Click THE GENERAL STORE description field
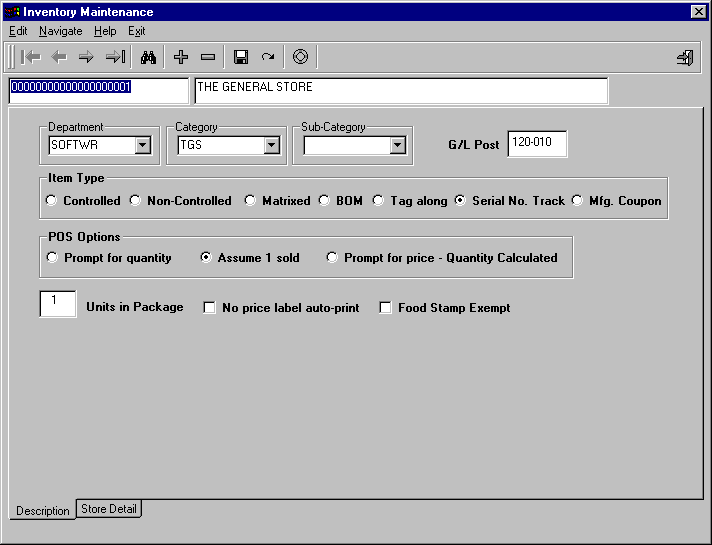The height and width of the screenshot is (545, 712). 401,91
